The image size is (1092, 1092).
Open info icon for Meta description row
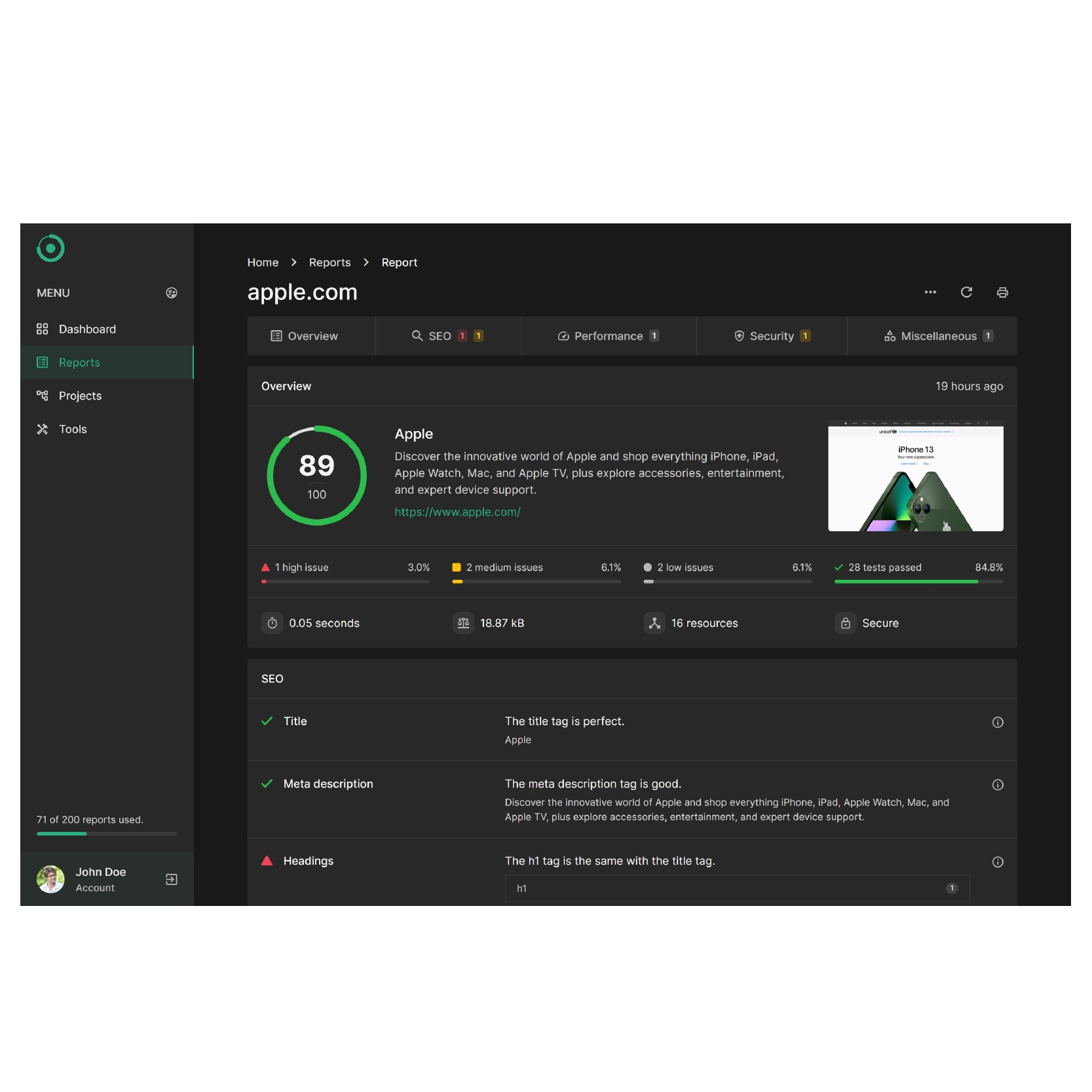(998, 785)
